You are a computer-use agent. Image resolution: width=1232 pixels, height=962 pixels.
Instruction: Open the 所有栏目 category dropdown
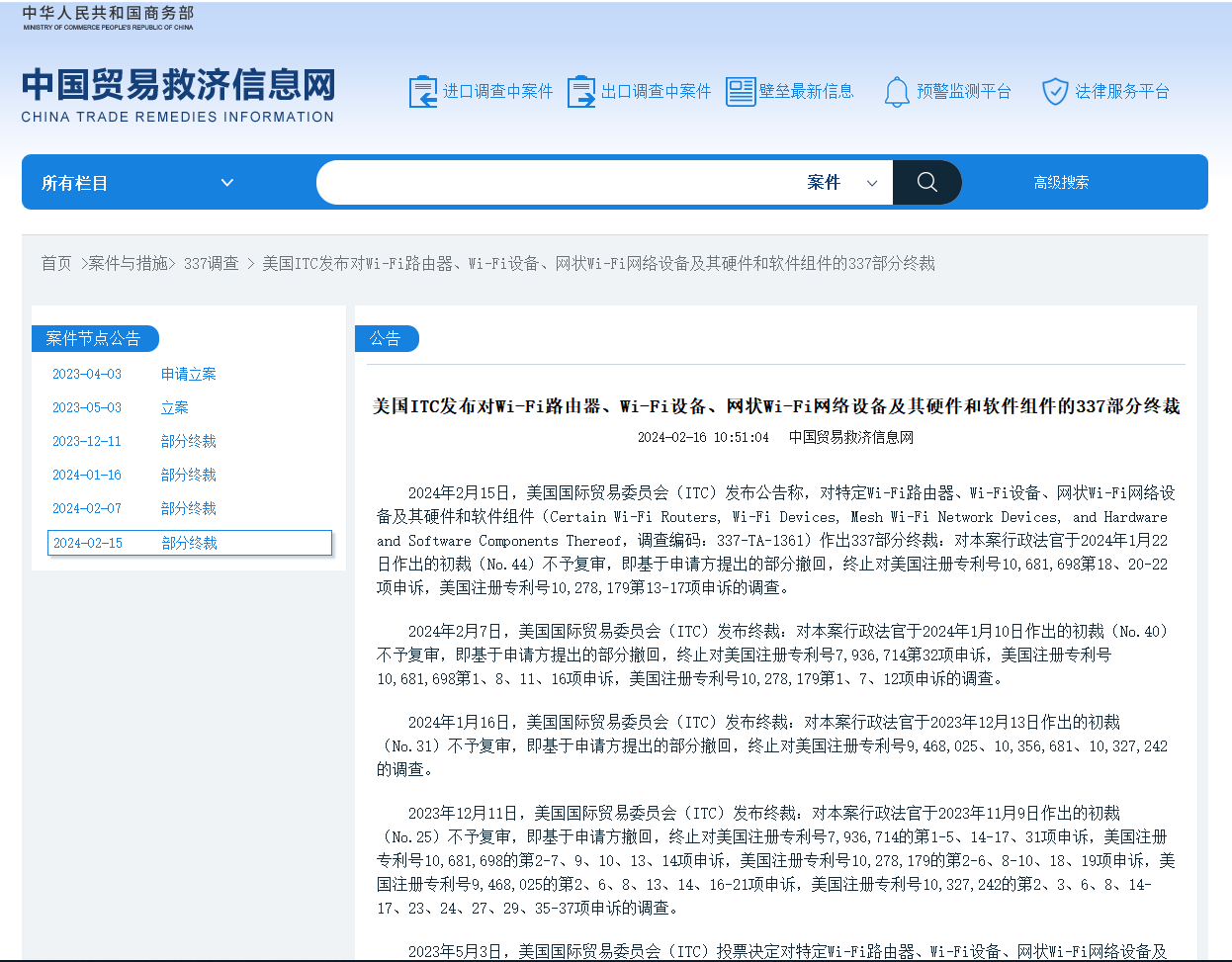(x=137, y=183)
